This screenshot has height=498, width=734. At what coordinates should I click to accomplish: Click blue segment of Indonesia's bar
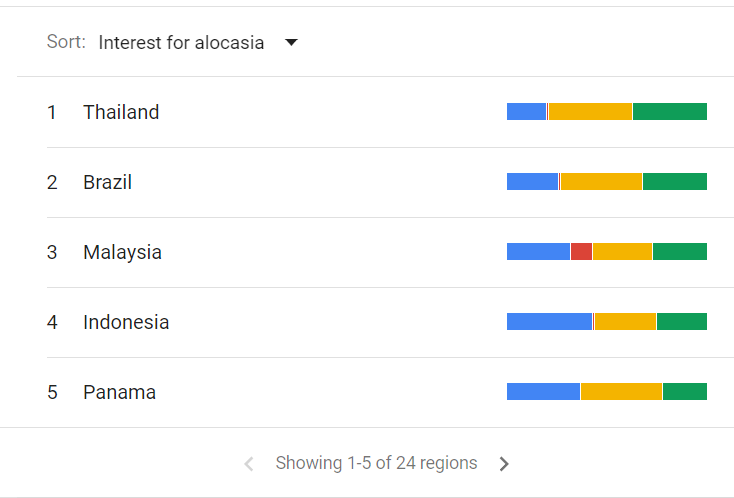tap(549, 322)
